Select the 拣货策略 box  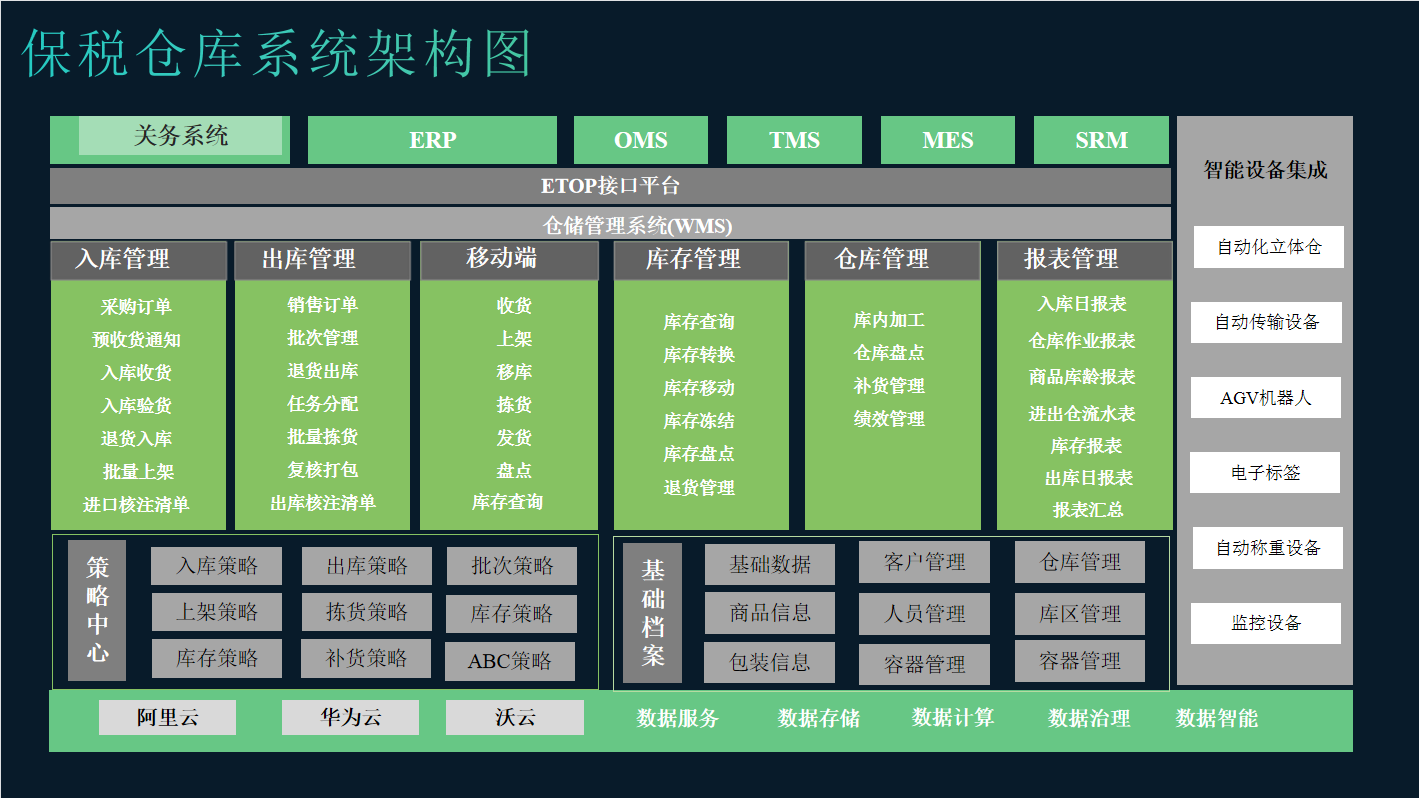(367, 612)
